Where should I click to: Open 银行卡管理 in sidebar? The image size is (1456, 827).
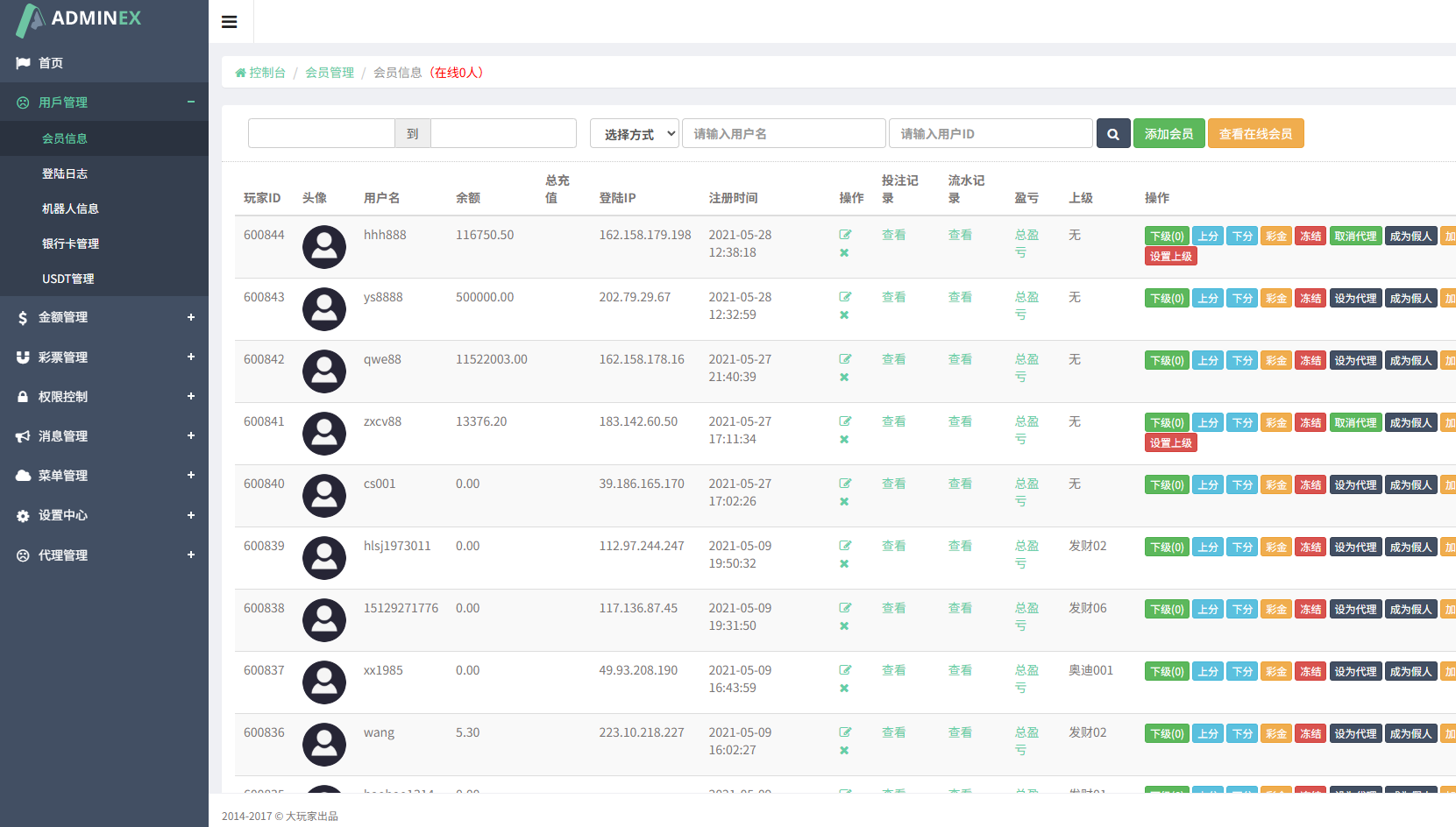pos(70,244)
